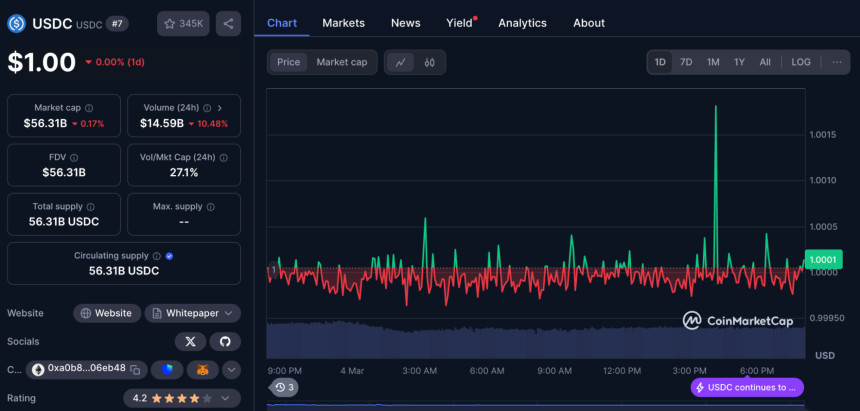Image resolution: width=860 pixels, height=411 pixels.
Task: Show Market cap info tooltip icon
Action: 89,108
